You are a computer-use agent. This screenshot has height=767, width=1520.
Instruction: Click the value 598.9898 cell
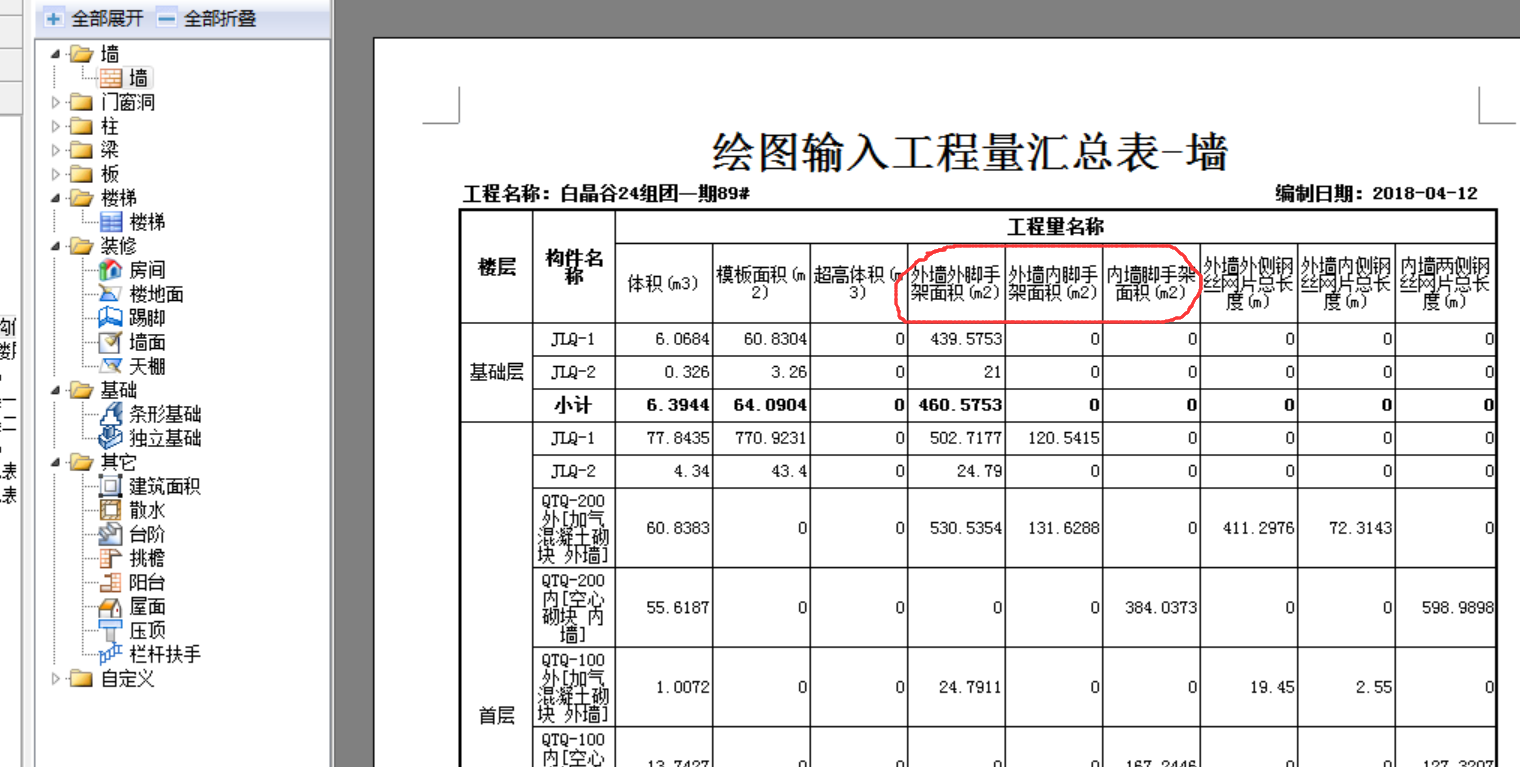(1445, 607)
